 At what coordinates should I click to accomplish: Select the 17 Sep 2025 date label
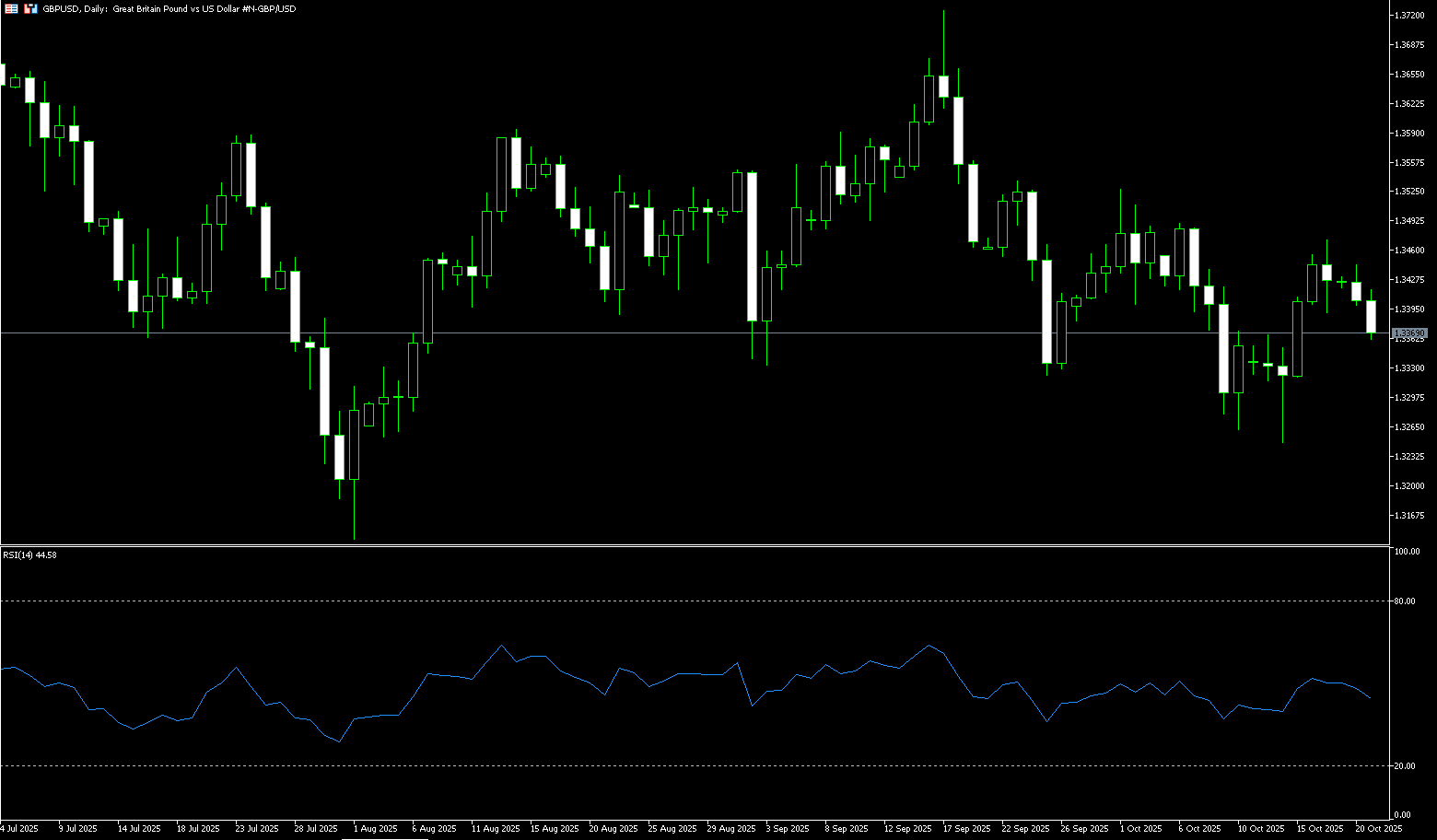coord(966,829)
